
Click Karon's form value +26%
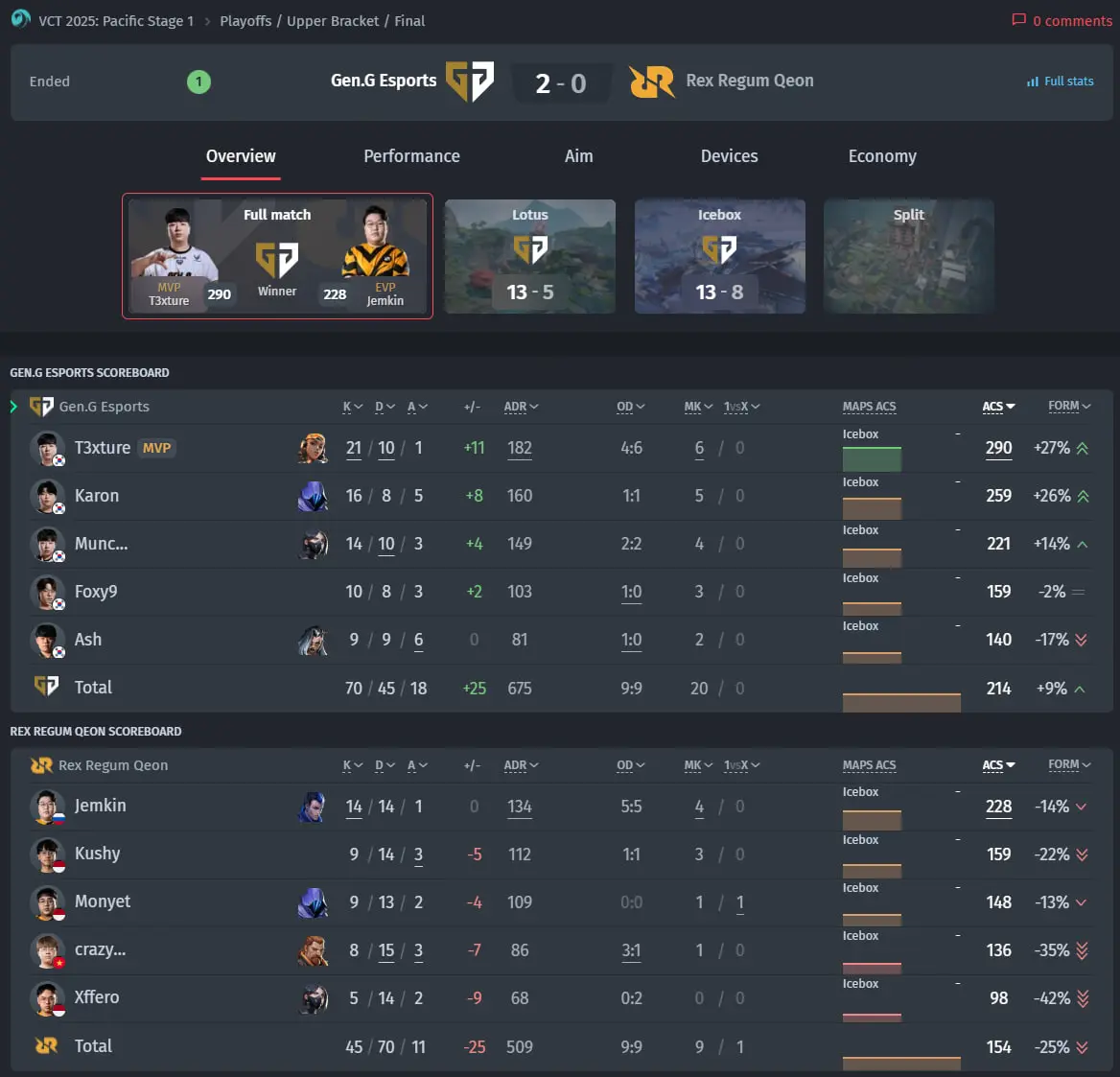click(x=1051, y=496)
